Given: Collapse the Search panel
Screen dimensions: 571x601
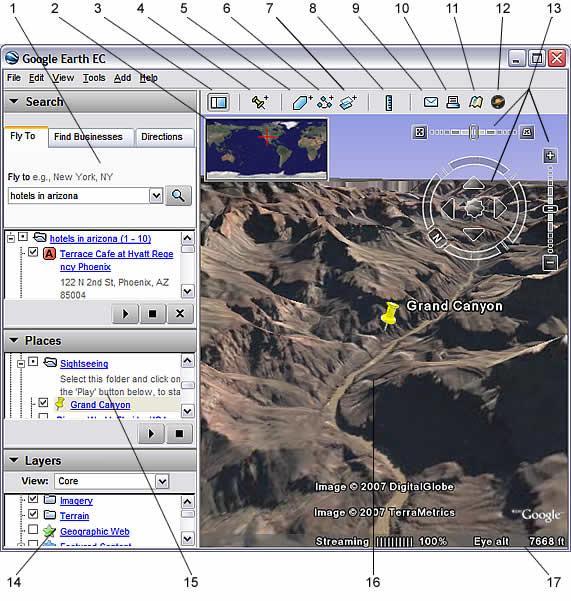Looking at the screenshot, I should (x=14, y=101).
